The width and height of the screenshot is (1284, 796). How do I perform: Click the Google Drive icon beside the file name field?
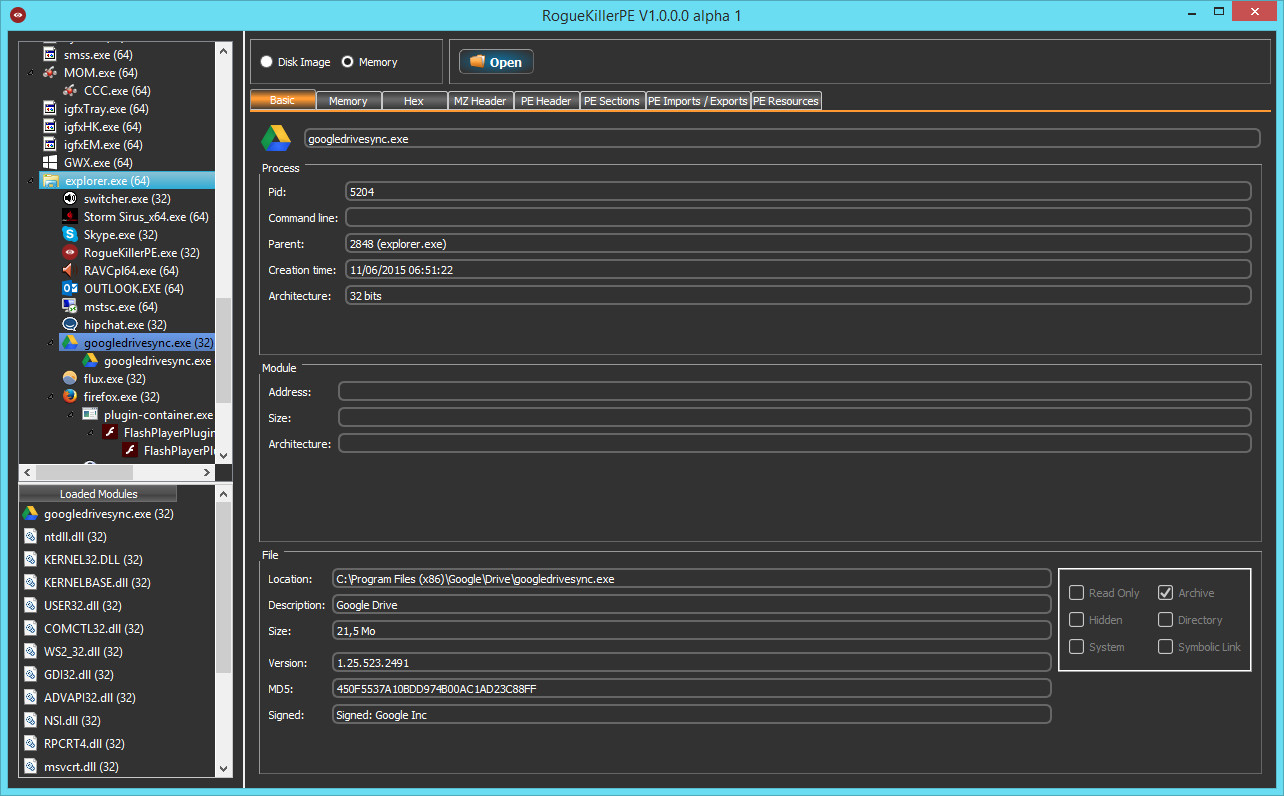pos(276,138)
